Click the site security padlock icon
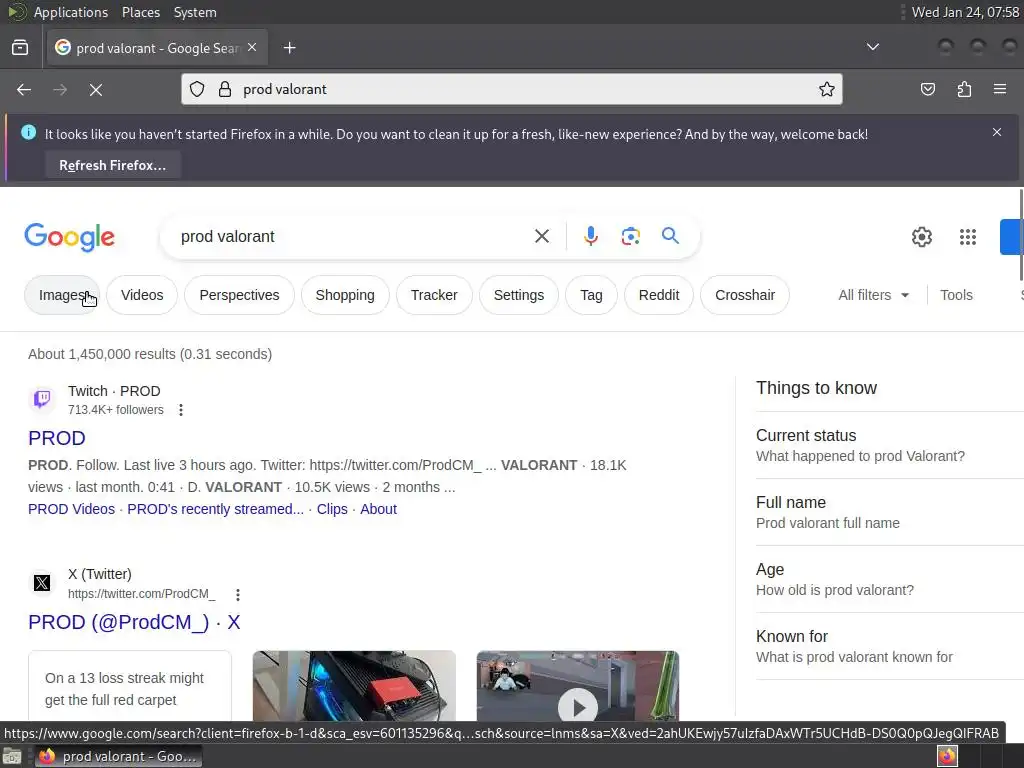The height and width of the screenshot is (768, 1024). click(x=225, y=89)
